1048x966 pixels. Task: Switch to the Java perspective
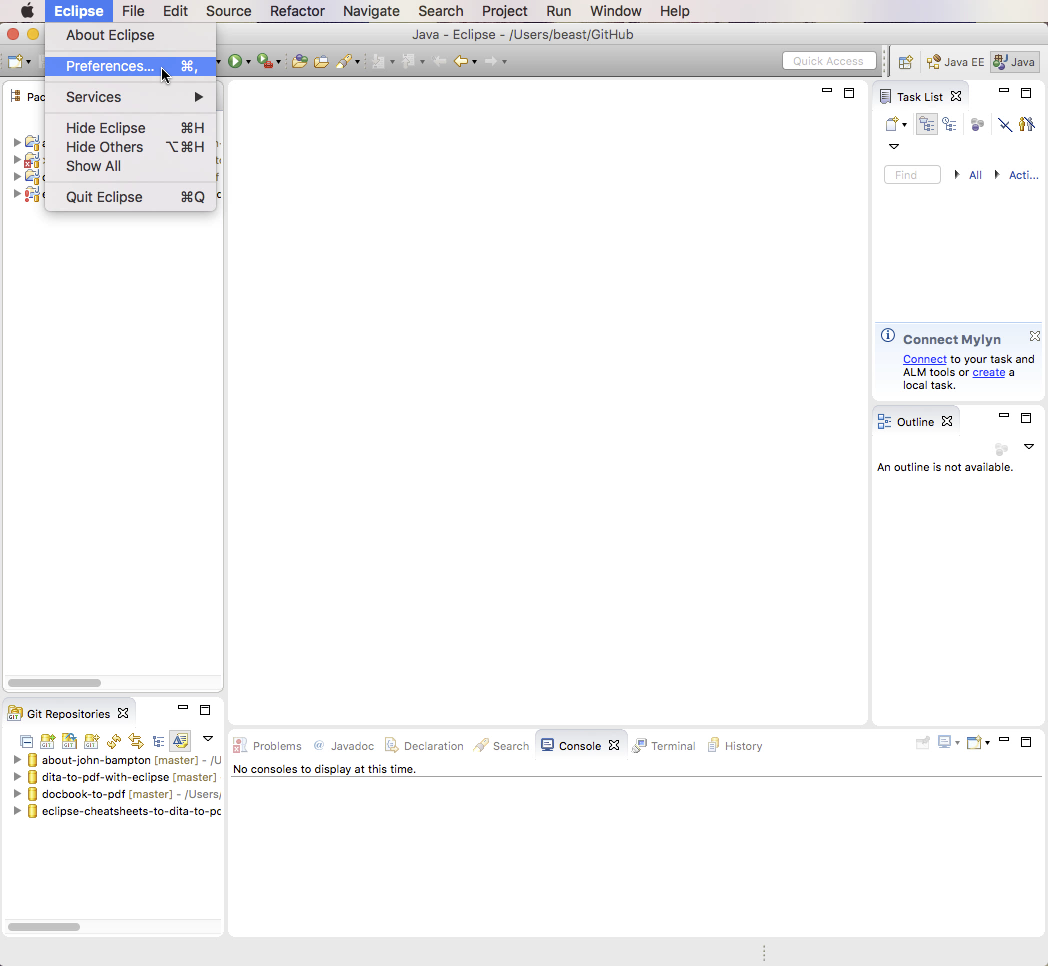tap(1015, 62)
